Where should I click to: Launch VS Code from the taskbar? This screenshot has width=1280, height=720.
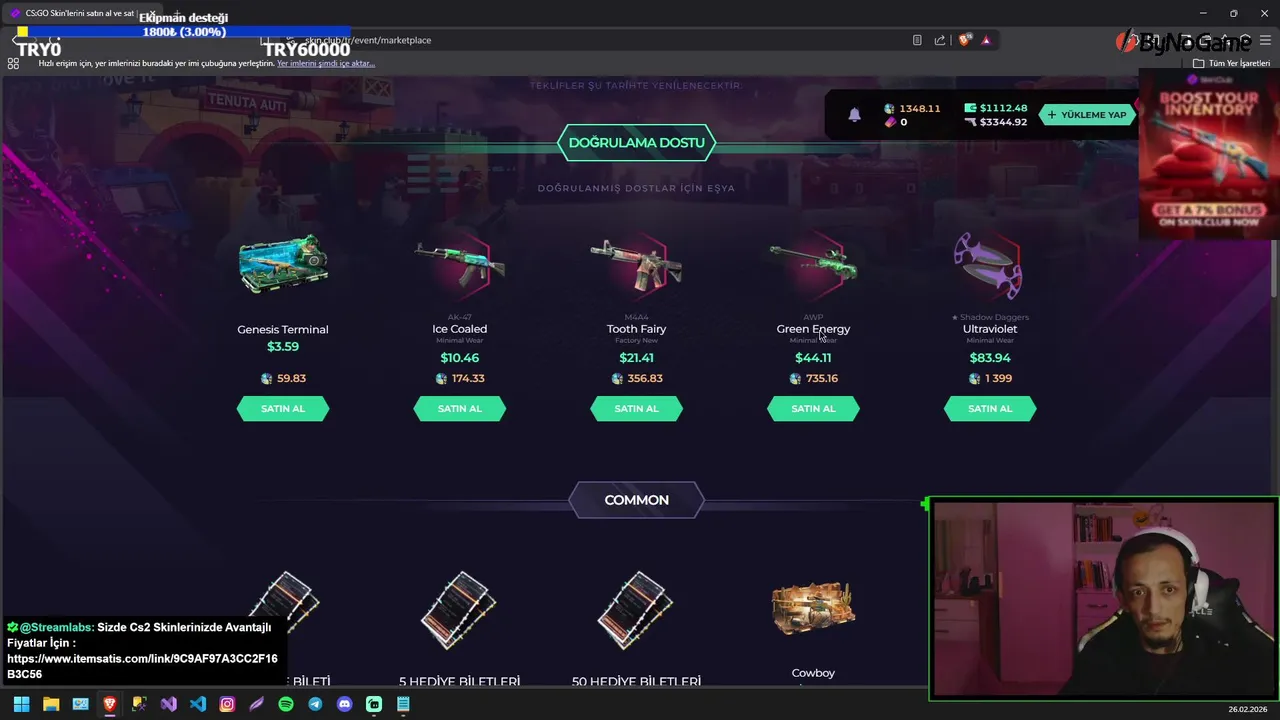pos(198,704)
